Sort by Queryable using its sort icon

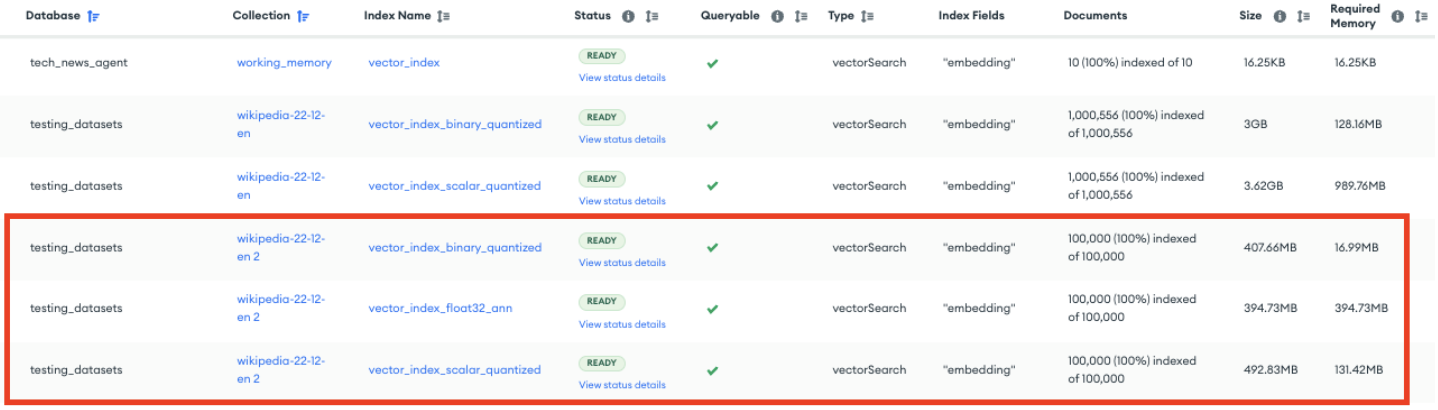click(x=801, y=16)
